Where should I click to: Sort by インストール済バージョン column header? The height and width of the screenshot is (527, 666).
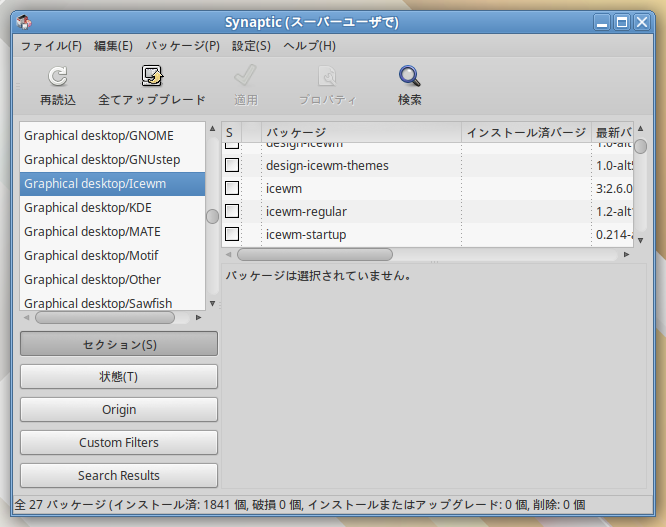tap(527, 132)
